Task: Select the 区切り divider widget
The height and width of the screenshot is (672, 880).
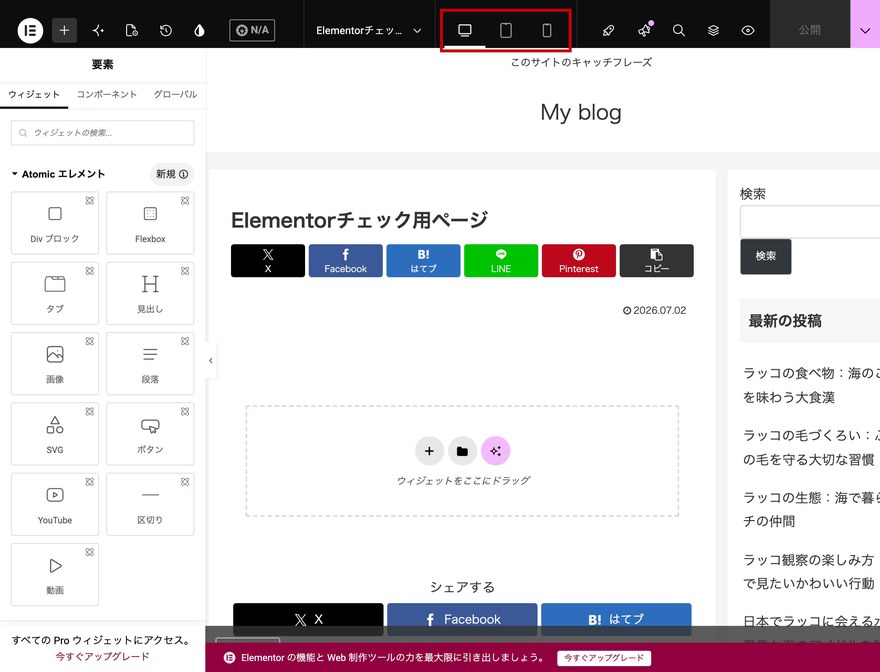Action: [x=150, y=504]
